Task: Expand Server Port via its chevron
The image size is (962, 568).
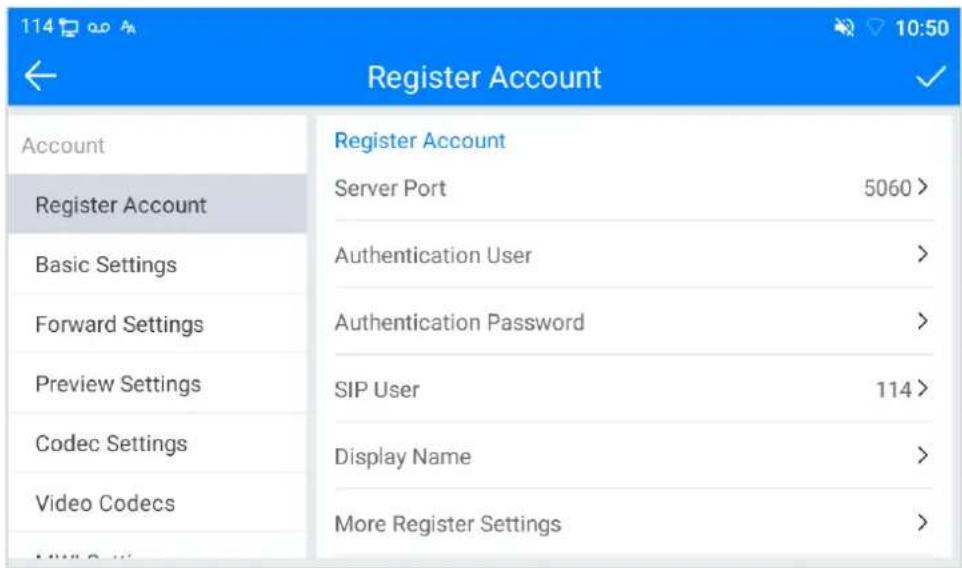Action: tap(922, 186)
